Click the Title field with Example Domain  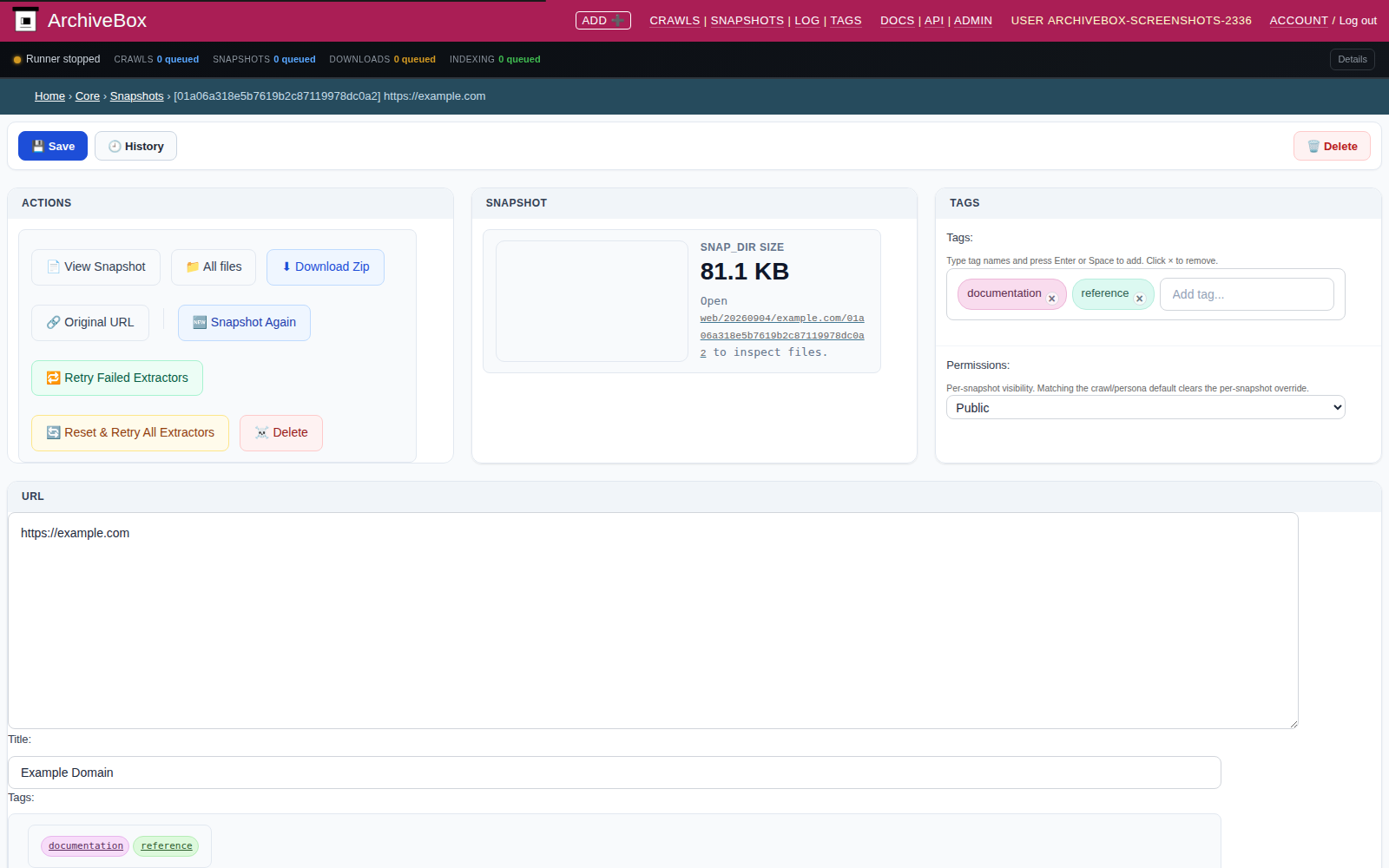click(615, 773)
